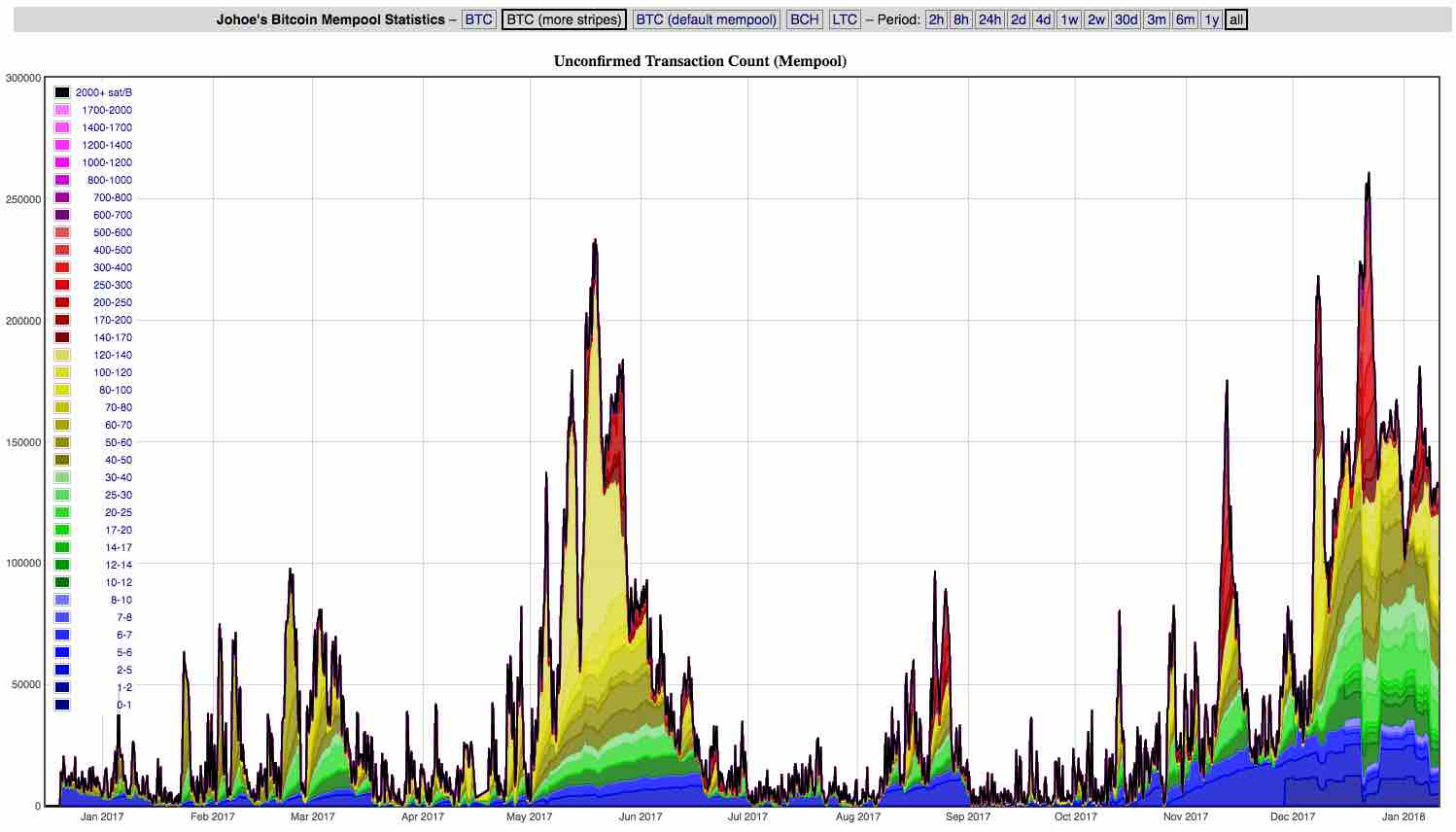
Task: Click the 30-40 legend swatch
Action: (62, 477)
